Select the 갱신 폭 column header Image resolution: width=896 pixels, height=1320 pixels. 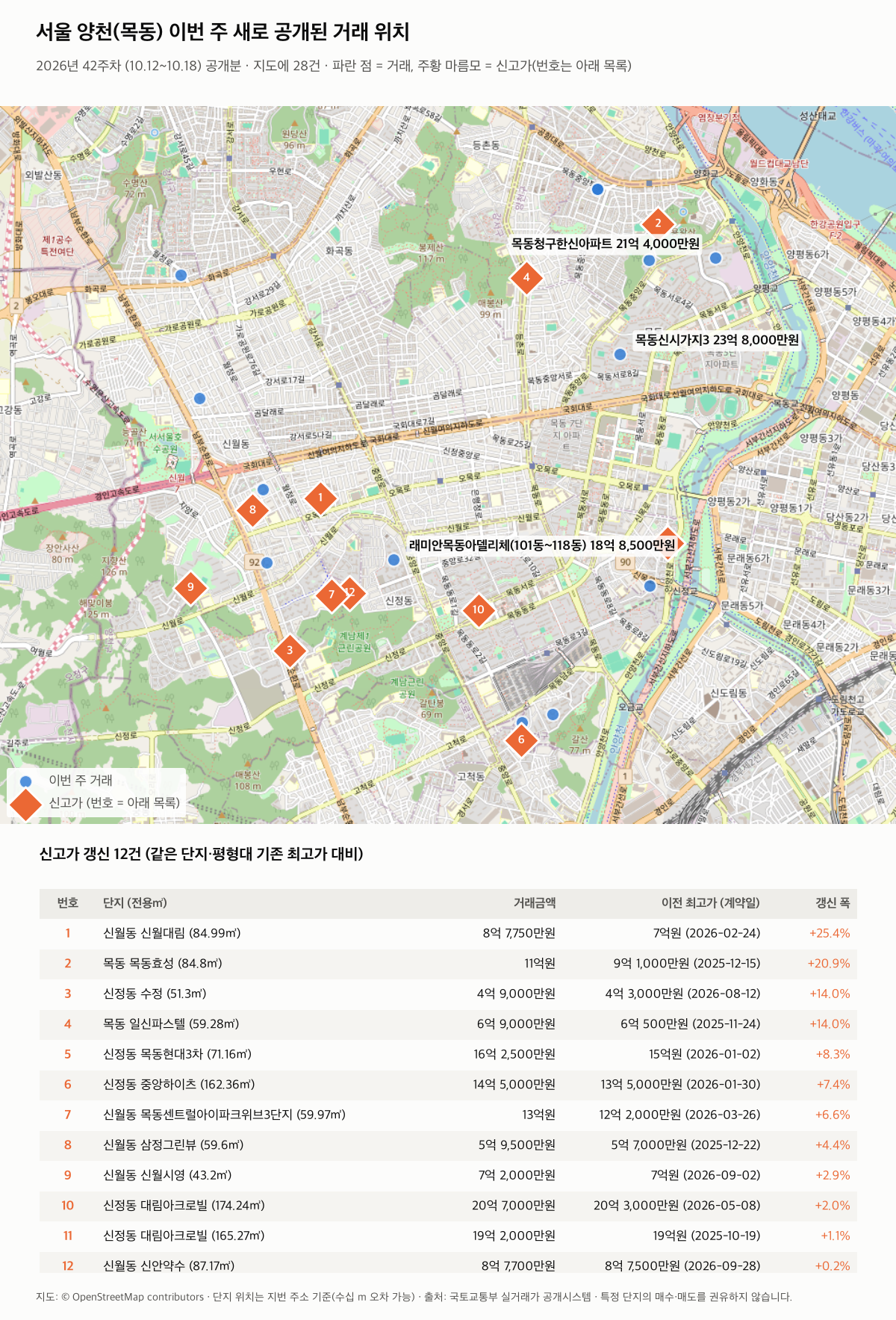tap(833, 903)
